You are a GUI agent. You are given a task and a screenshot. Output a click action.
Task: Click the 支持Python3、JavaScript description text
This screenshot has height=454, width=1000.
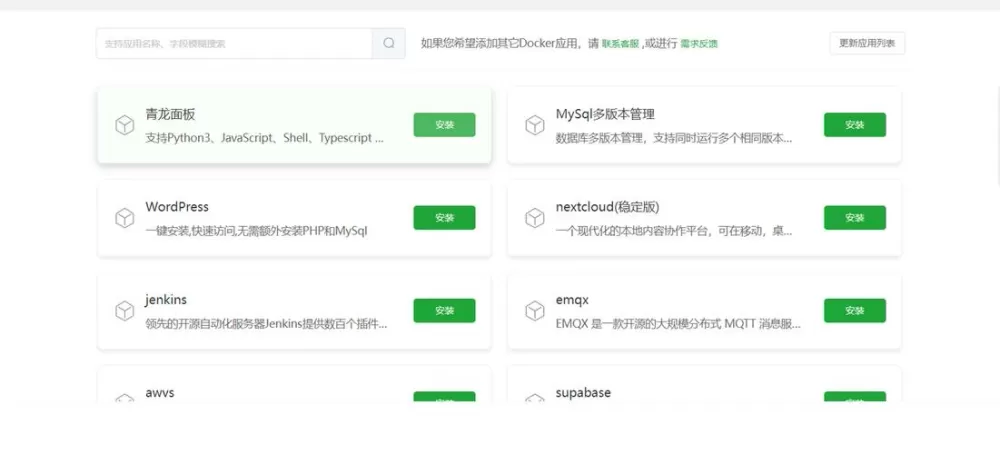point(265,138)
